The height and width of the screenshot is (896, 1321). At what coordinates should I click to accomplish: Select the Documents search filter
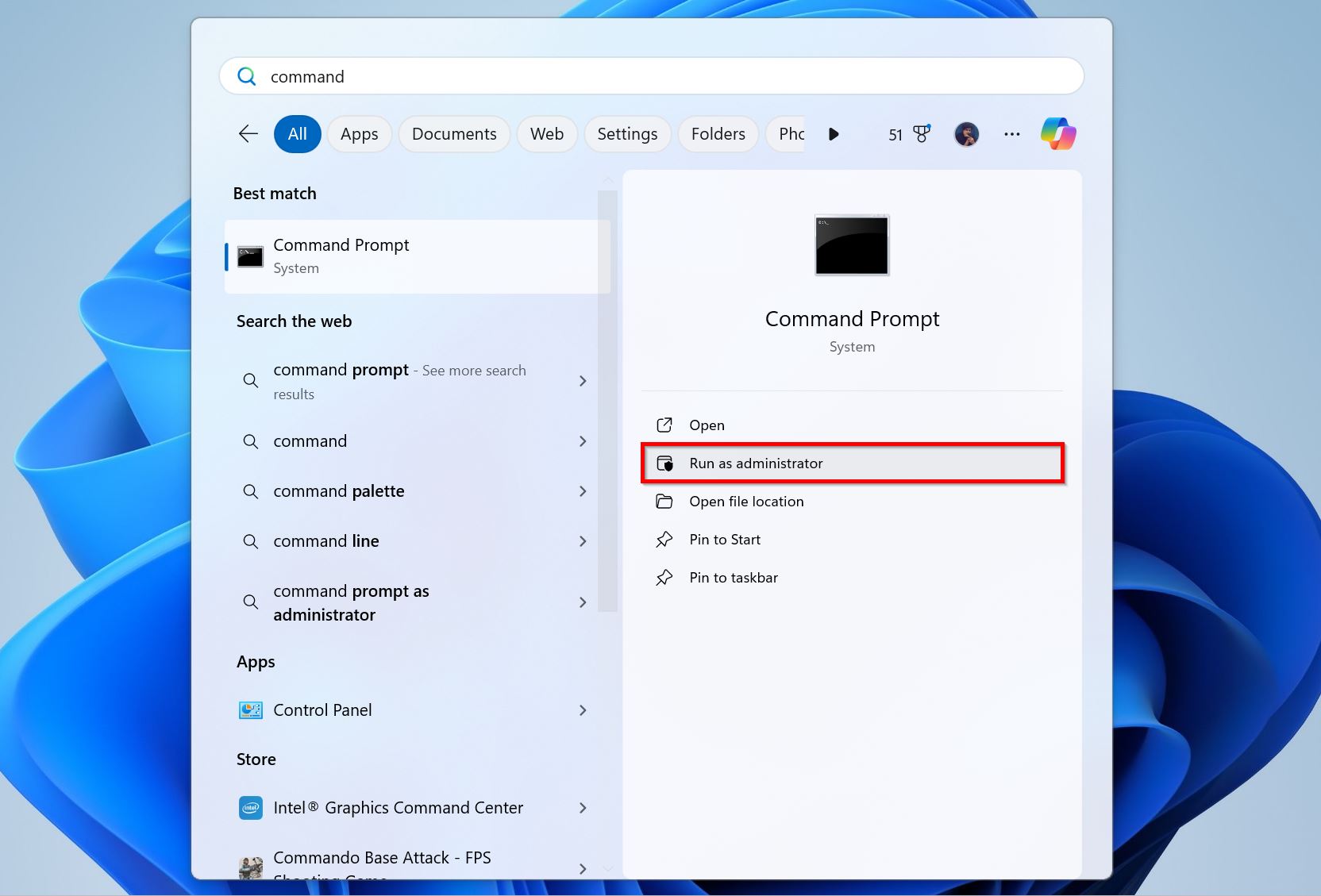(454, 133)
